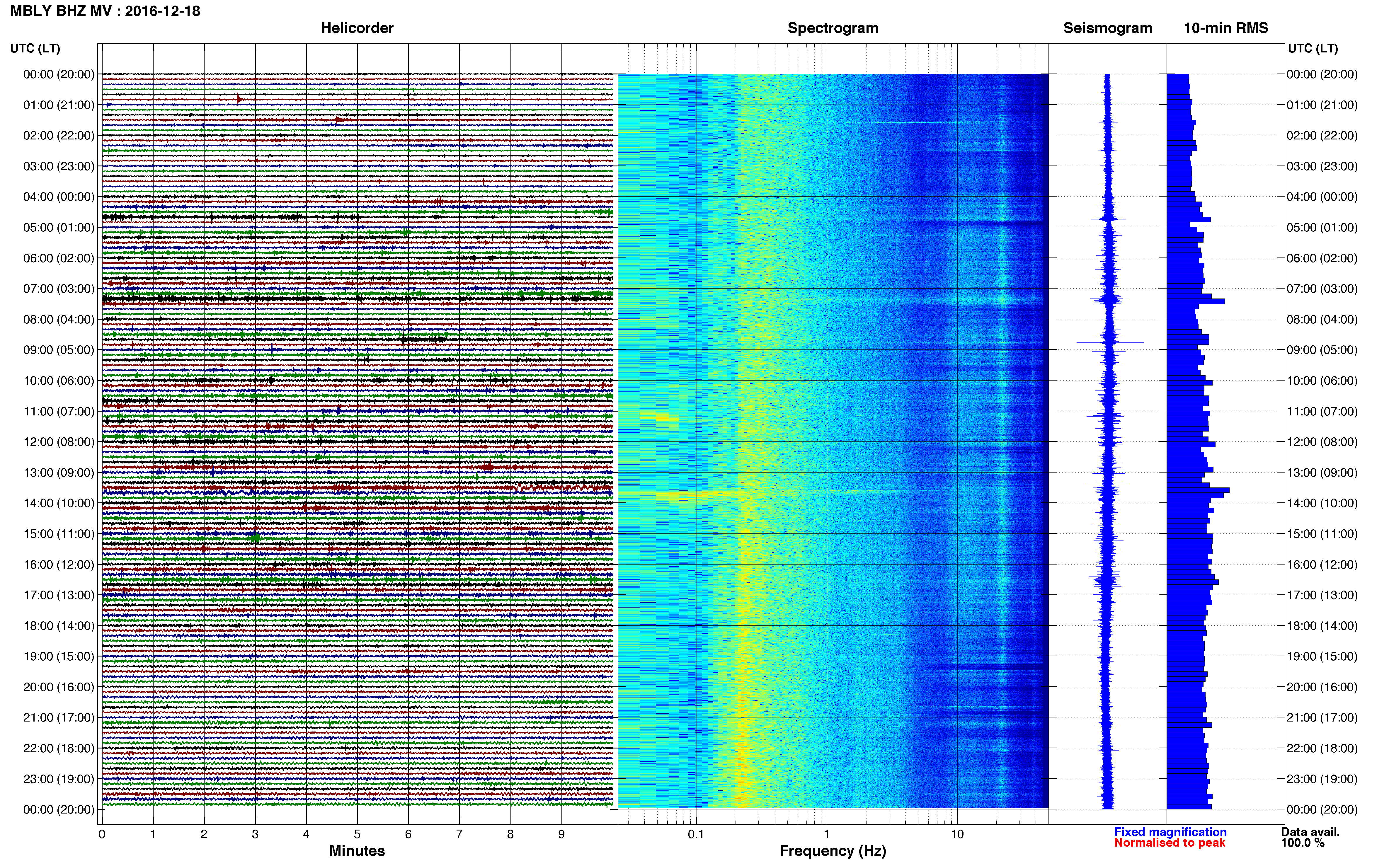Viewport: 1389px width, 868px height.
Task: Click left time label '02:00 (22:00)'
Action: click(x=59, y=135)
